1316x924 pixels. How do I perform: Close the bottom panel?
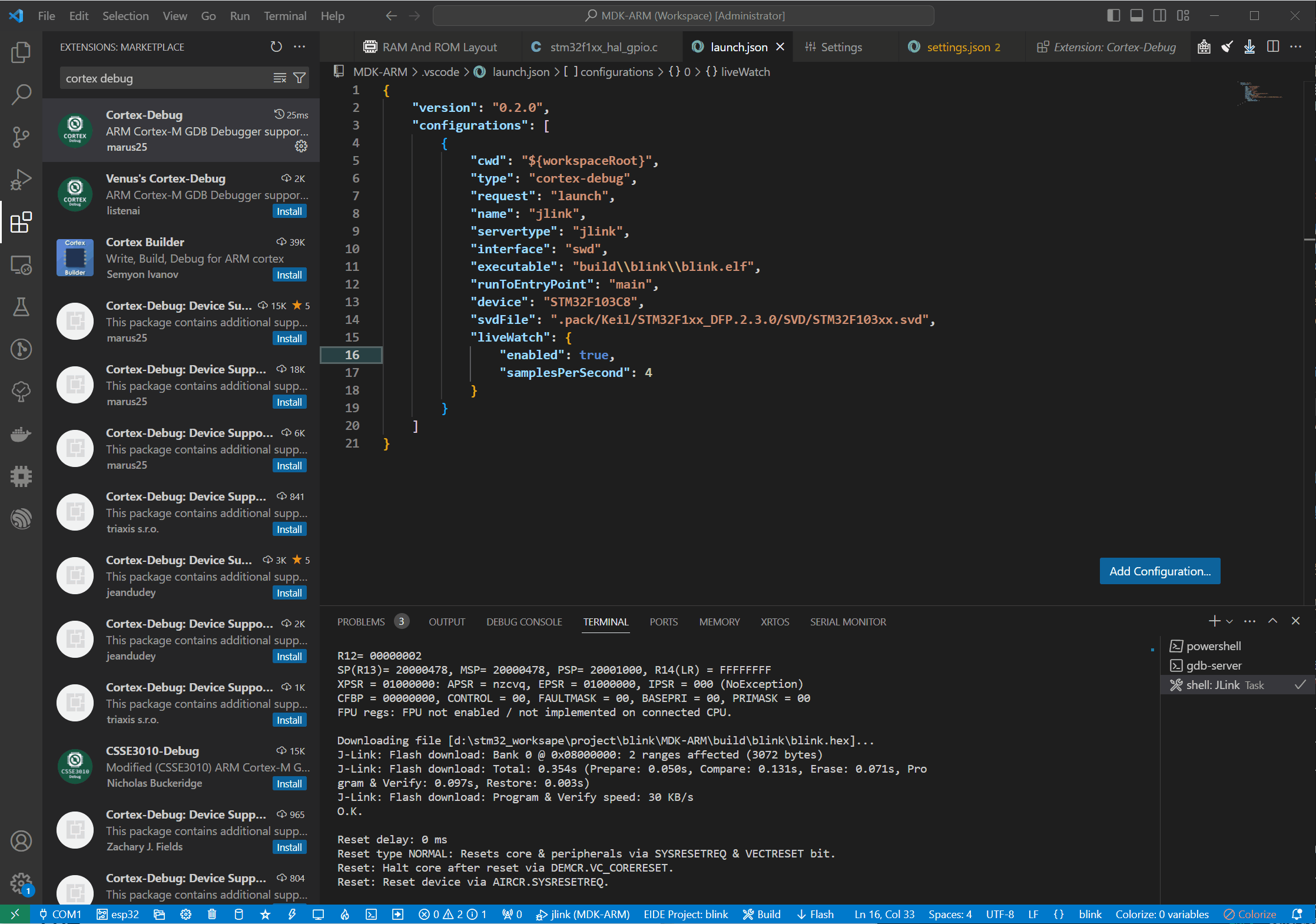point(1295,621)
